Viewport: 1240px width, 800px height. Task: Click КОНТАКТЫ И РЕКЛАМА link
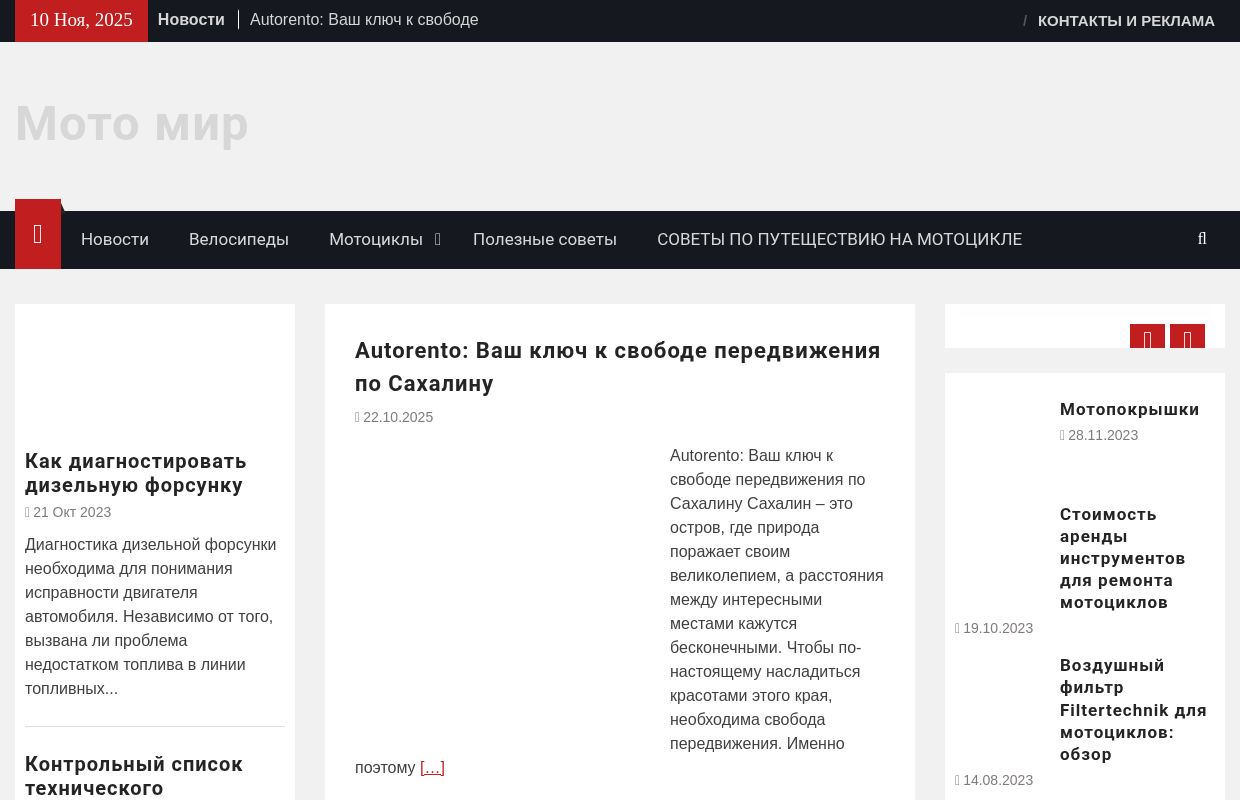(1126, 21)
